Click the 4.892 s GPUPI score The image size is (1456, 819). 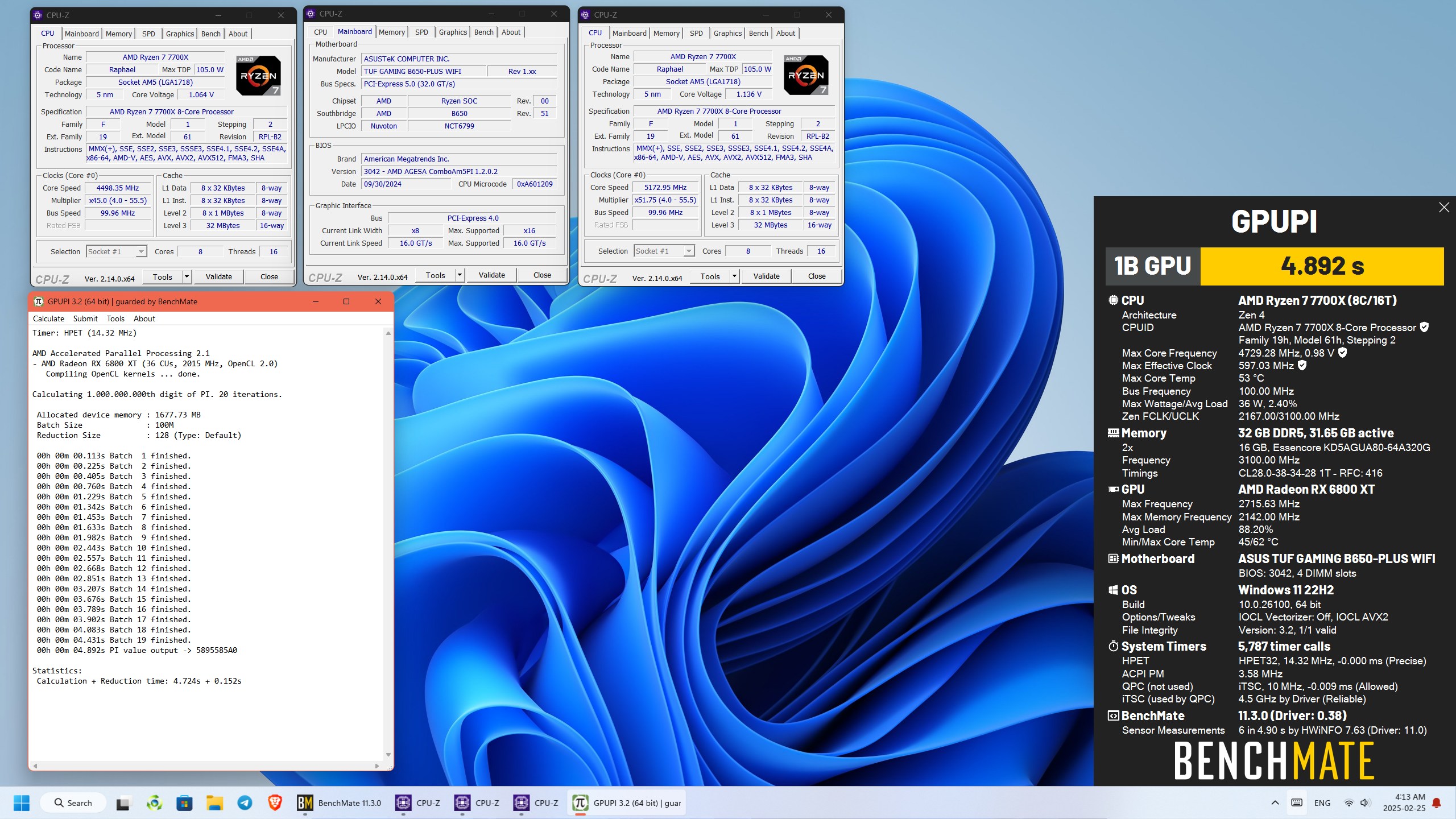click(x=1322, y=266)
